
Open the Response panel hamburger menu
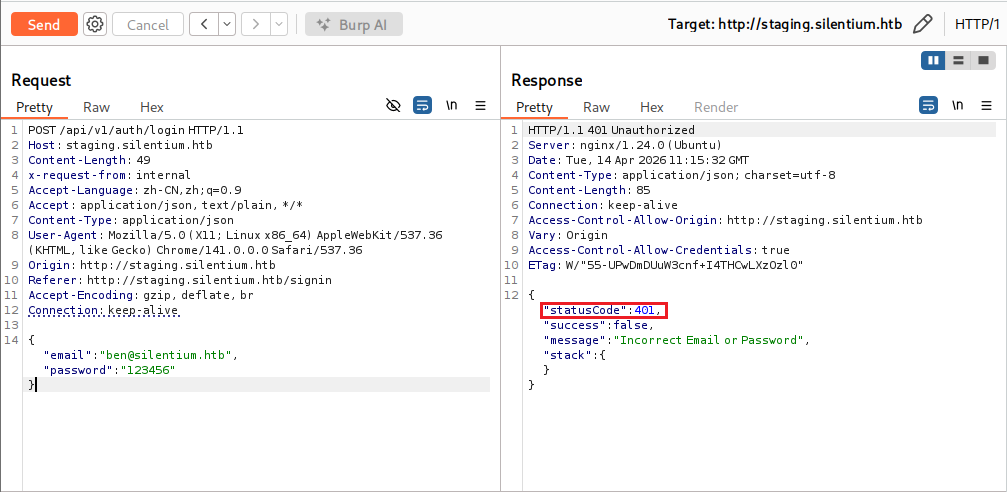pyautogui.click(x=986, y=105)
